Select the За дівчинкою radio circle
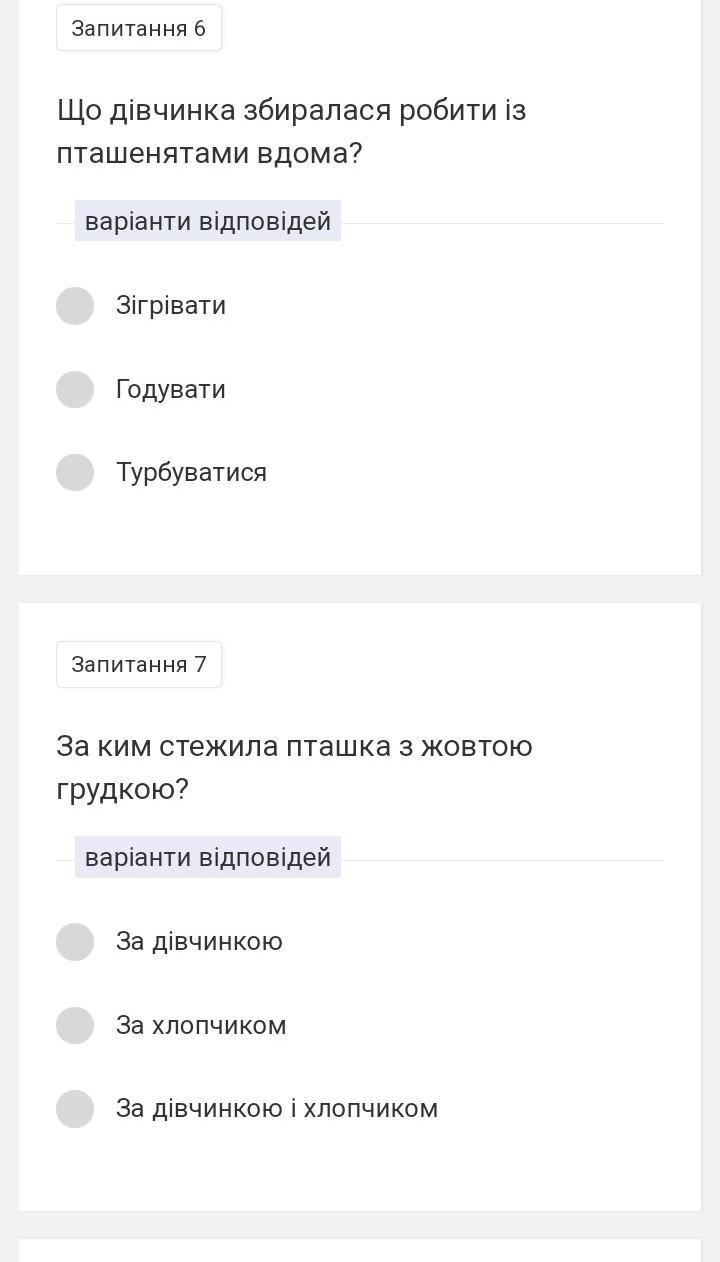 (75, 942)
